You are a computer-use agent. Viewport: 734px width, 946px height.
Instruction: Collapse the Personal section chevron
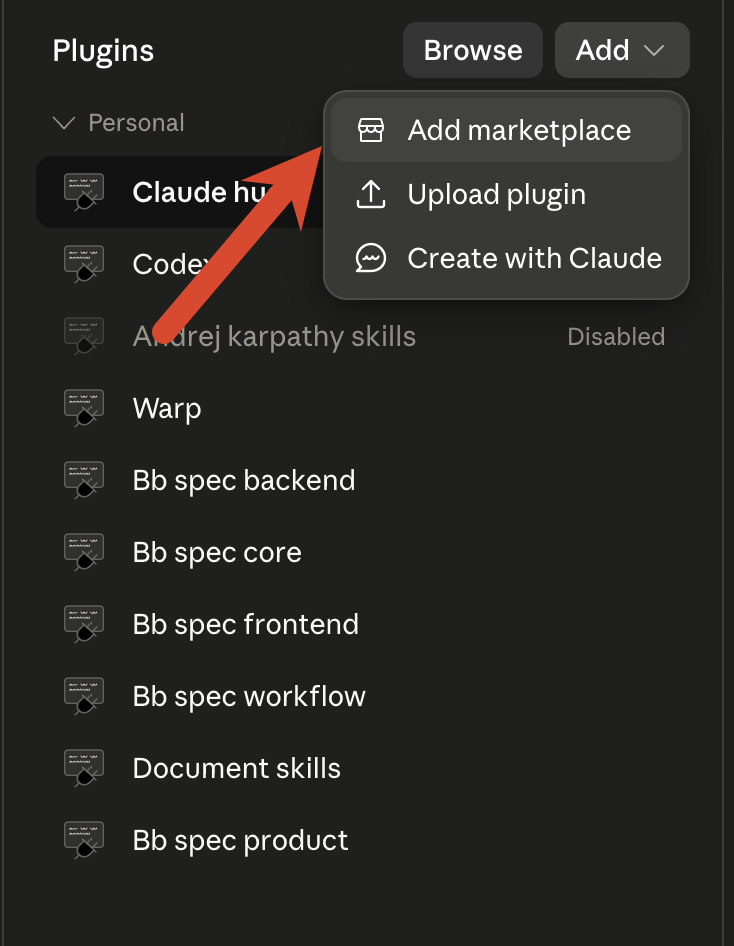coord(63,123)
